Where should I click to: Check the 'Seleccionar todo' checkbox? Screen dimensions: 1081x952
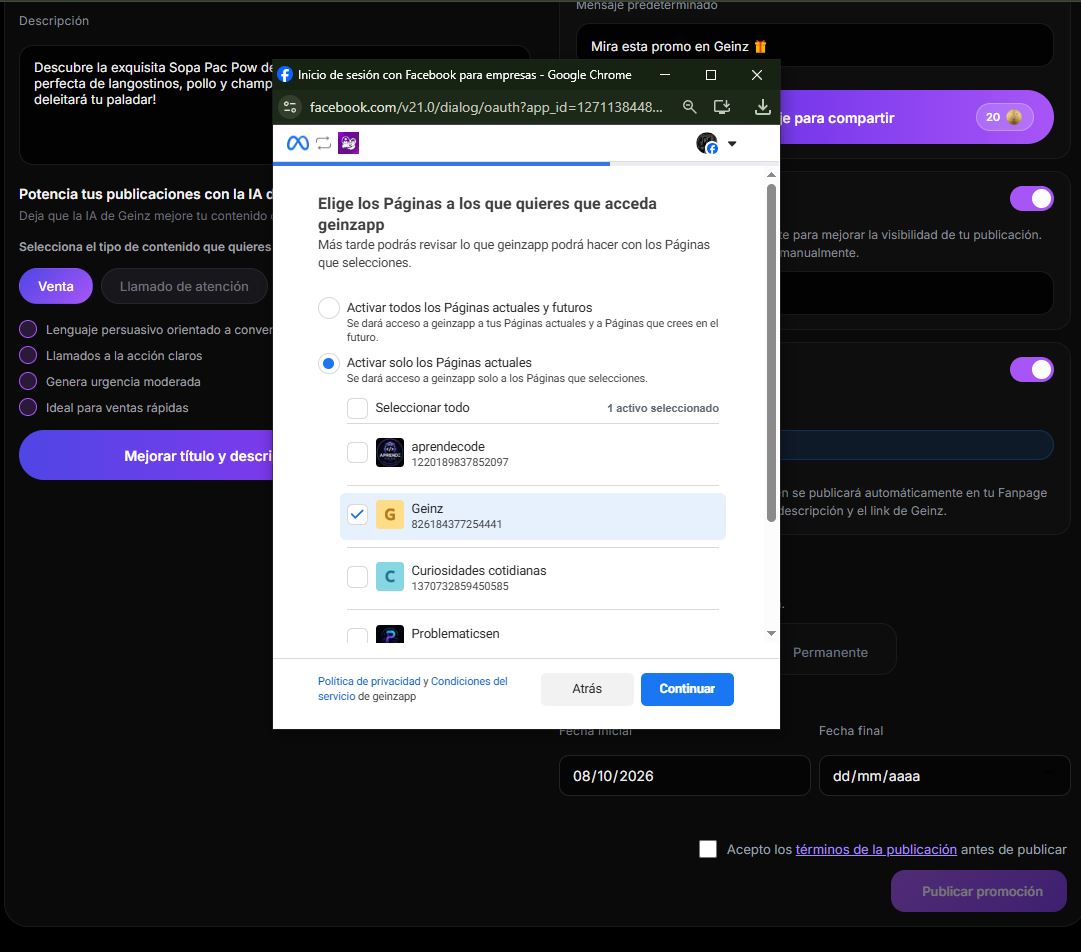357,408
